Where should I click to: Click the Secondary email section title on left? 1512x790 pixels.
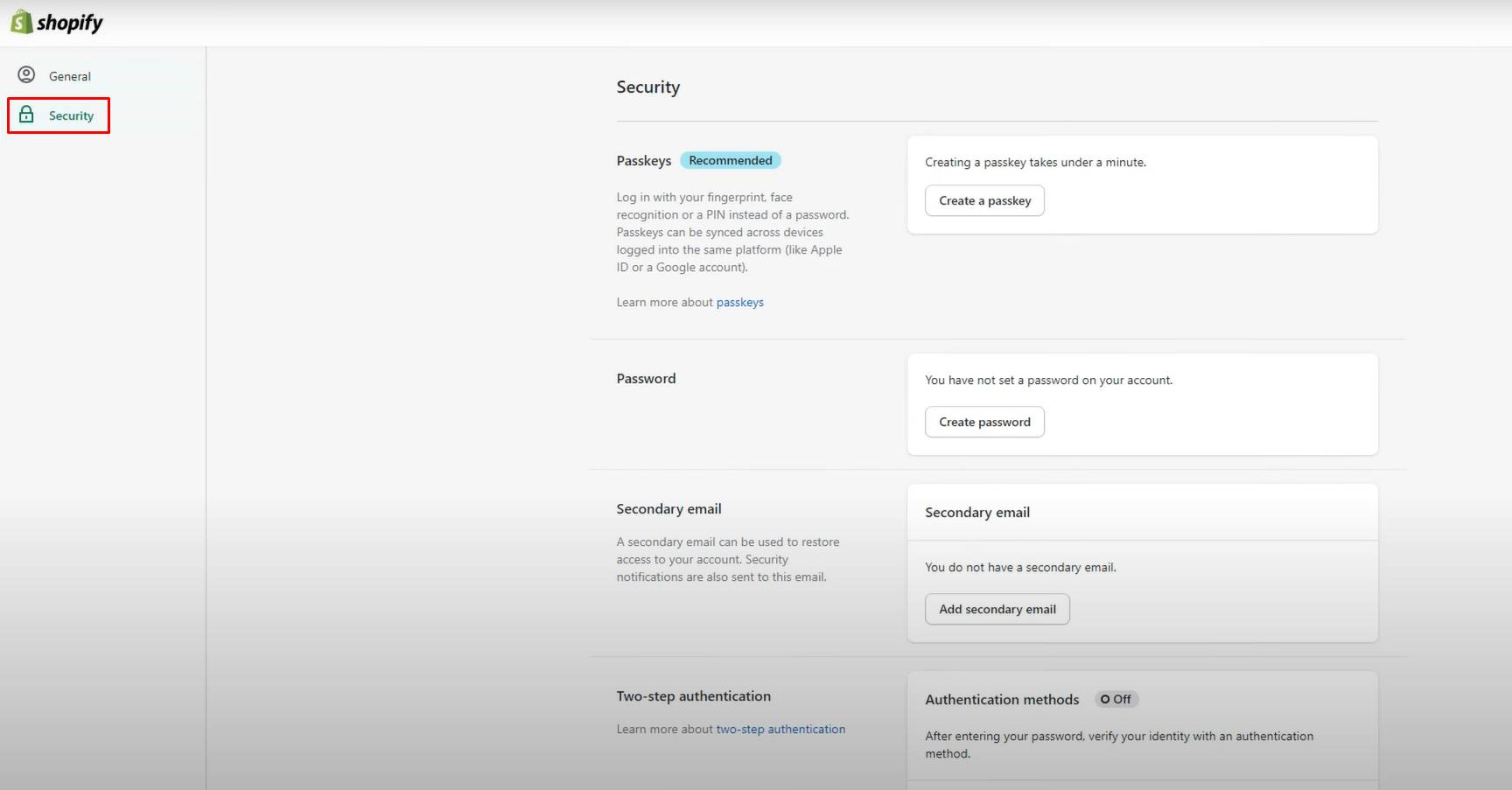point(668,509)
